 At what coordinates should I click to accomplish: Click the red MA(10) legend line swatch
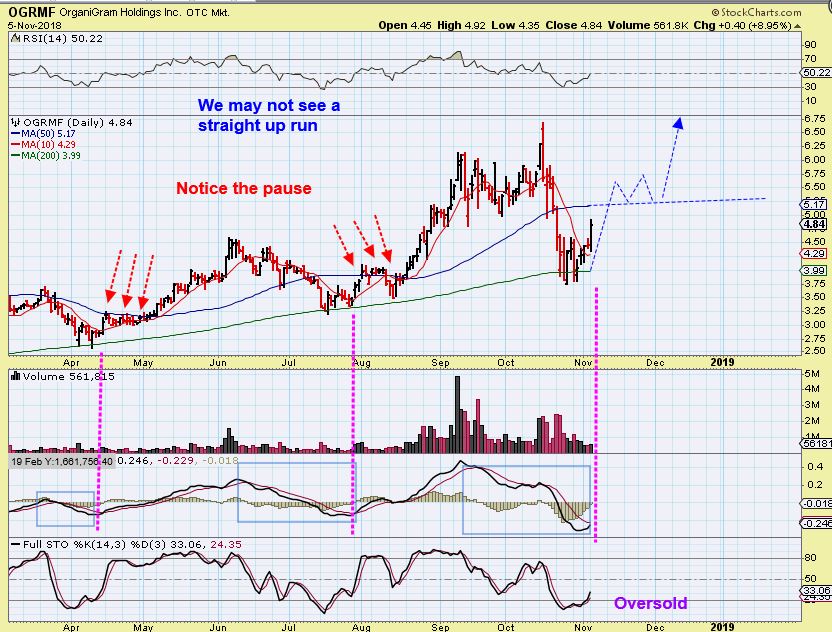pos(16,144)
